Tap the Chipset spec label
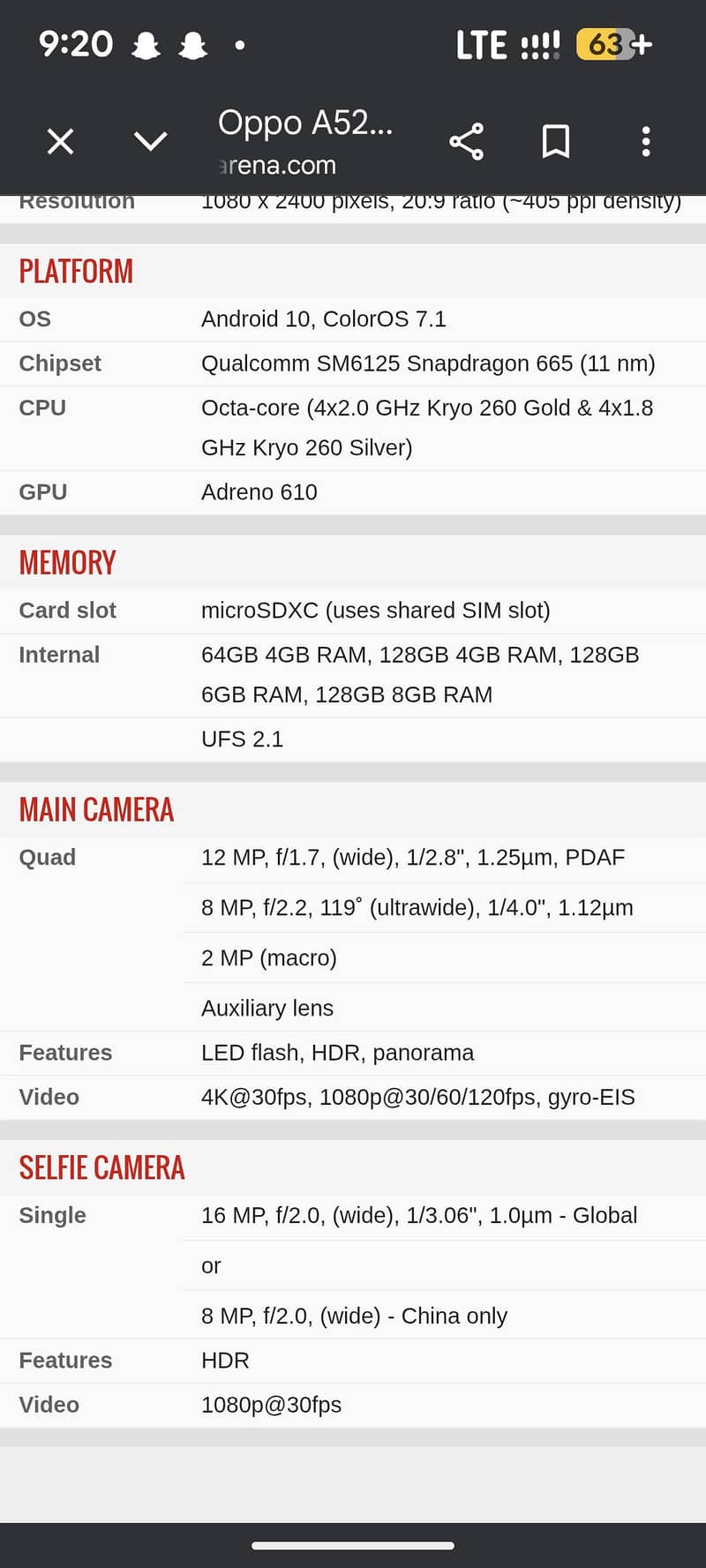This screenshot has height=1568, width=706. point(60,364)
